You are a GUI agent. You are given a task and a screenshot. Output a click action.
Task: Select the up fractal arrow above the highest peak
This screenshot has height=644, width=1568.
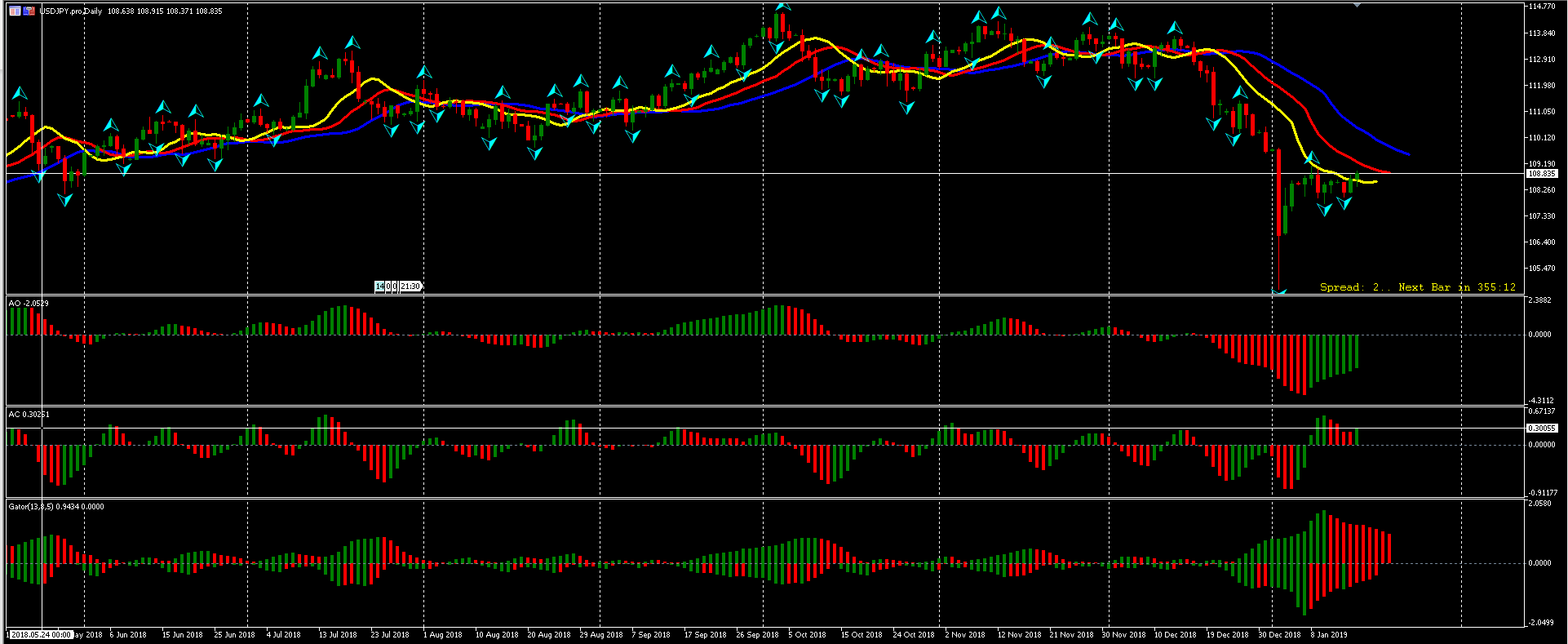click(783, 6)
